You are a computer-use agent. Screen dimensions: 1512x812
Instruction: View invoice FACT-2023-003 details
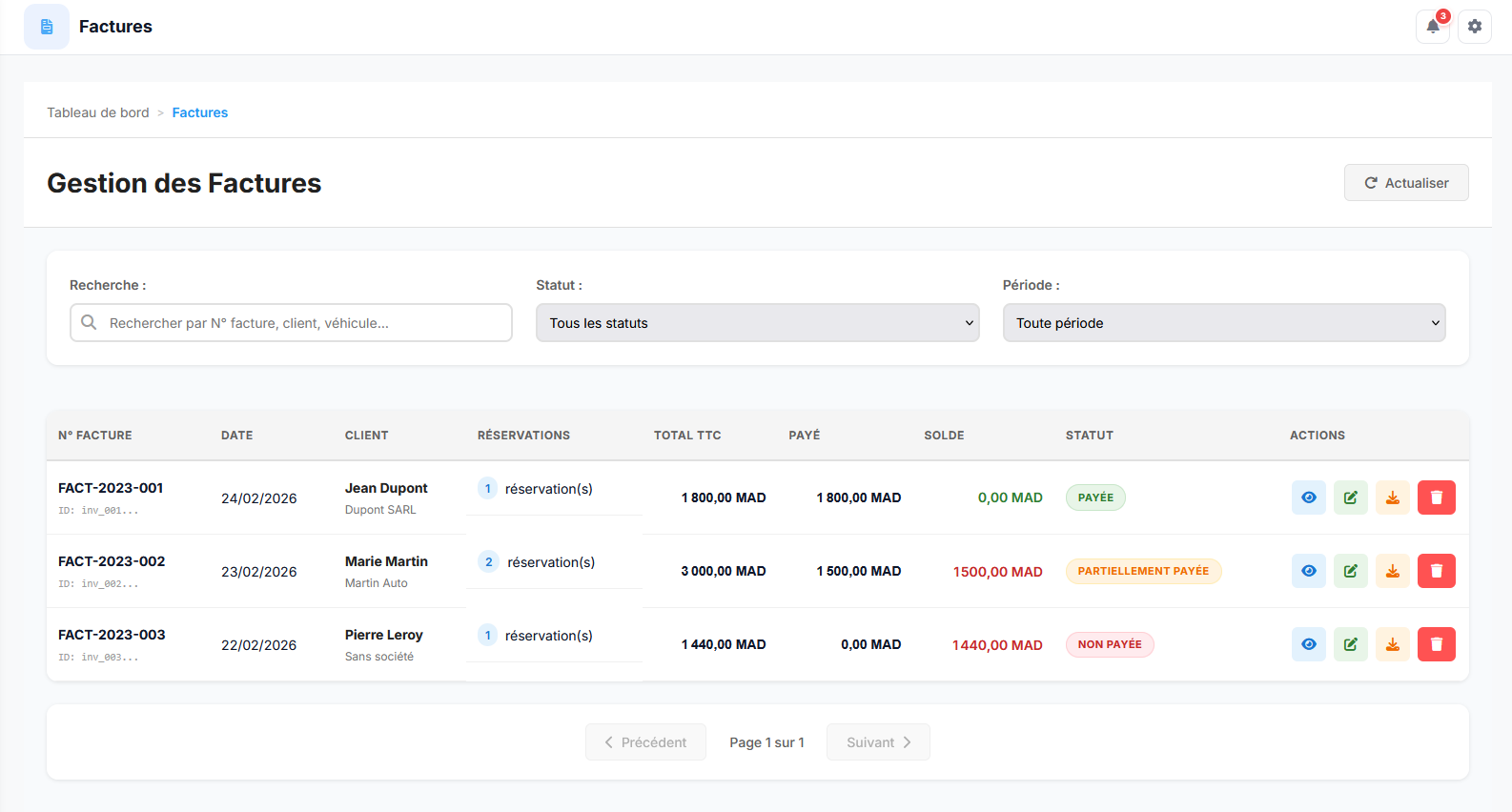pos(1308,644)
